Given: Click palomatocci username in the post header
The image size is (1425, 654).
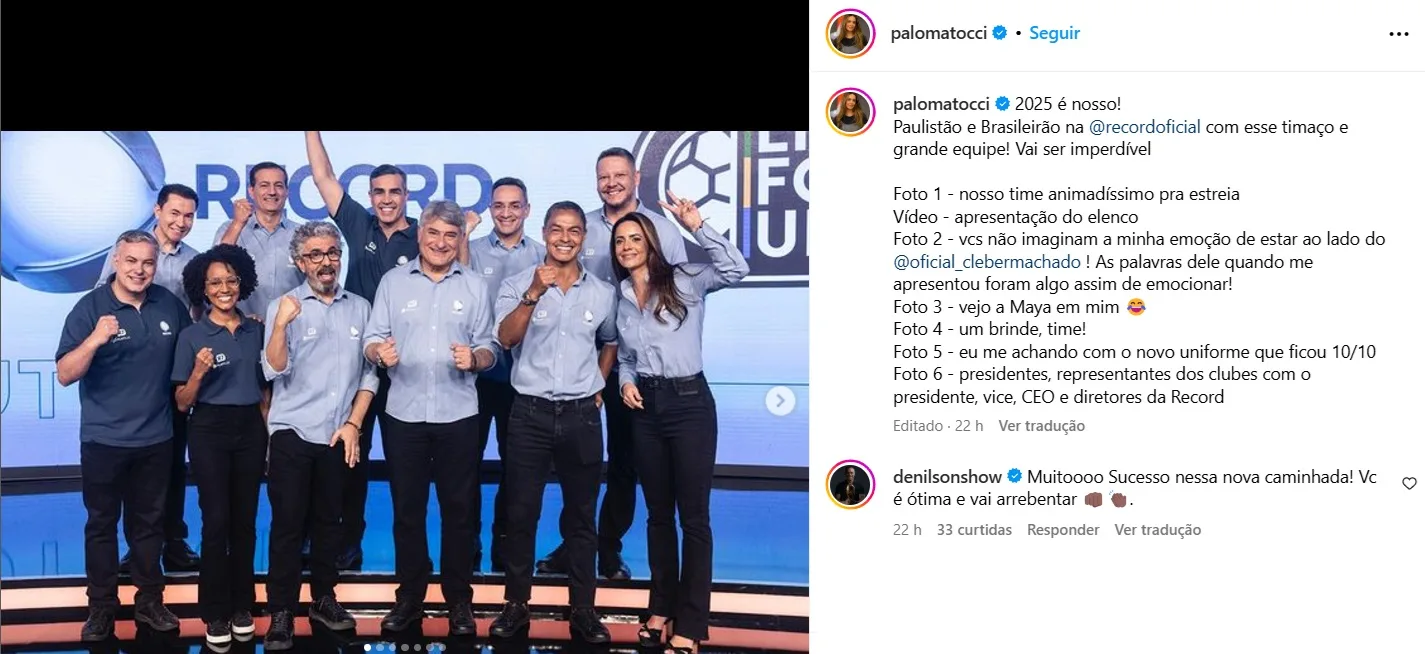Looking at the screenshot, I should point(939,33).
